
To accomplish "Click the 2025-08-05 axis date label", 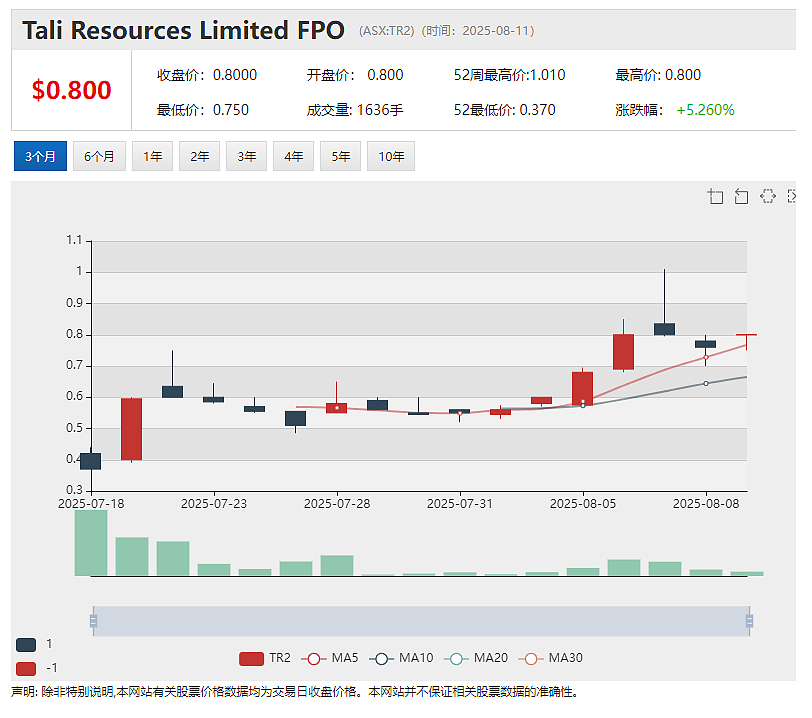I will (x=583, y=504).
